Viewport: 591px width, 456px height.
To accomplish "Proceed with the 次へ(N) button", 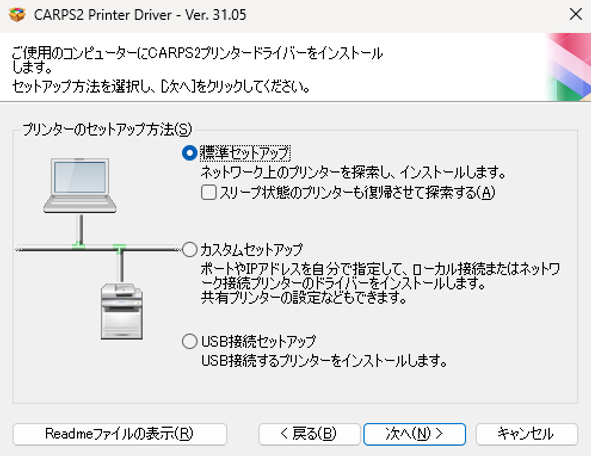I will tap(415, 434).
